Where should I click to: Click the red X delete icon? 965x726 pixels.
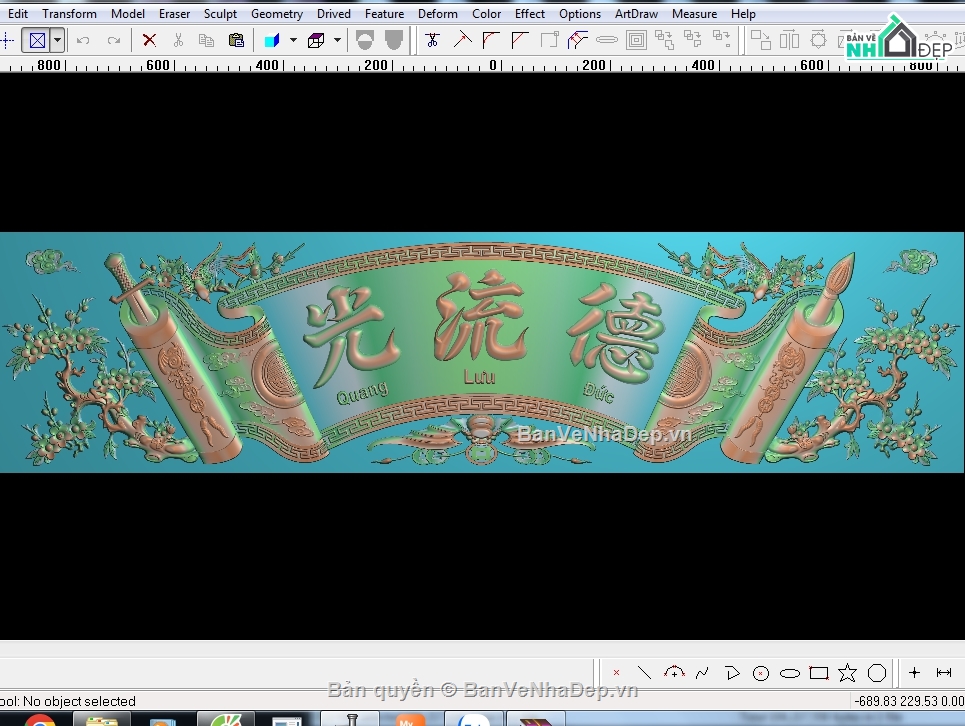(x=149, y=41)
